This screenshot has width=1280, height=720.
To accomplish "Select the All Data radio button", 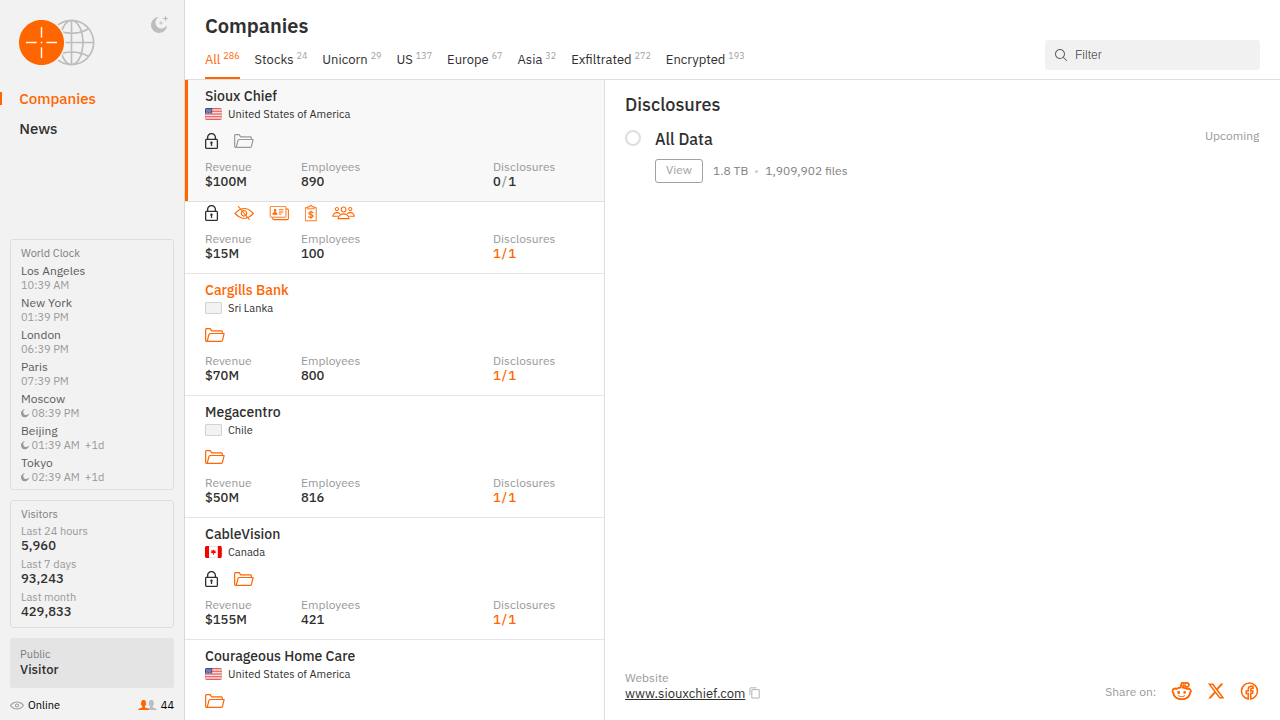I will (x=633, y=138).
